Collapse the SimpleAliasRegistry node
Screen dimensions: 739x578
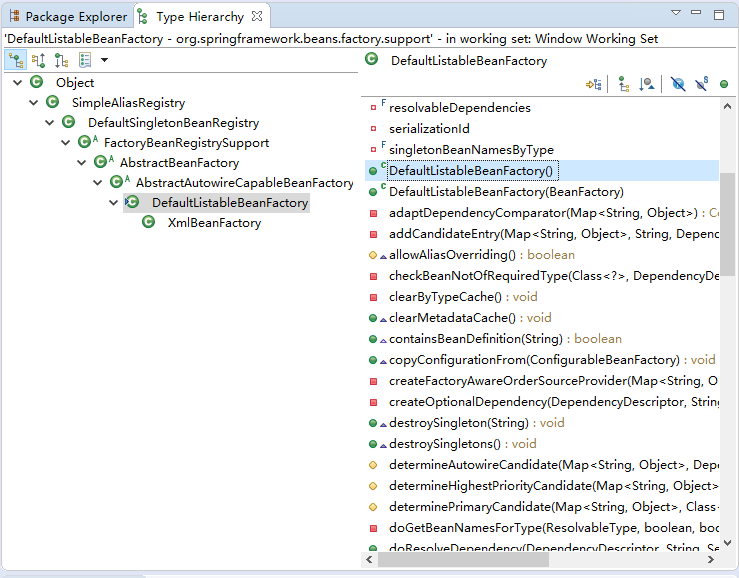pyautogui.click(x=34, y=102)
